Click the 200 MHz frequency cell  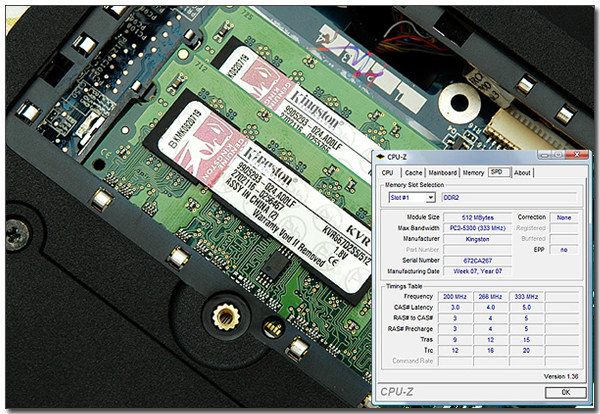[x=455, y=297]
